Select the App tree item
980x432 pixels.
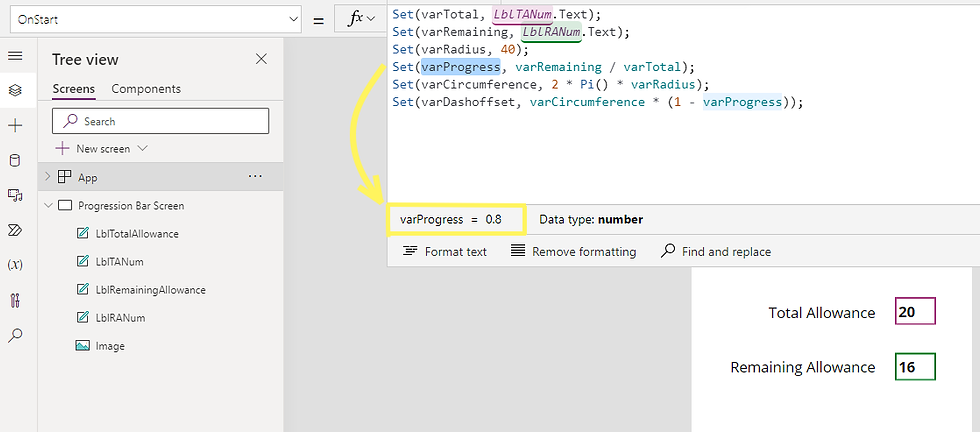(161, 177)
